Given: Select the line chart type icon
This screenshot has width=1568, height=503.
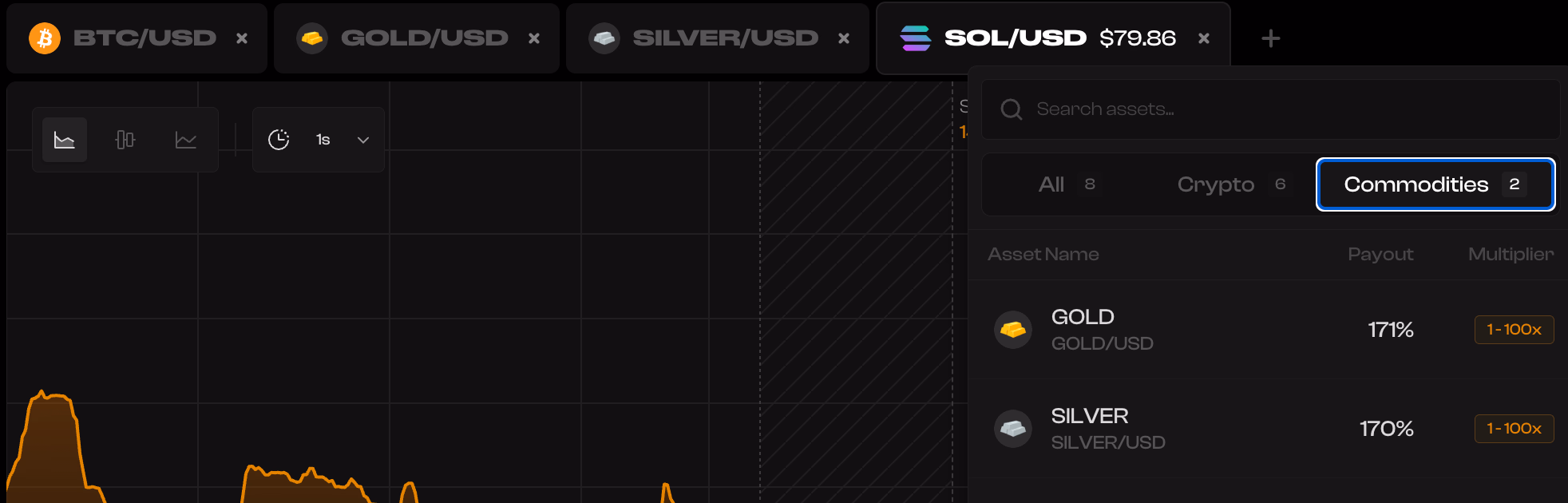Looking at the screenshot, I should [x=186, y=140].
